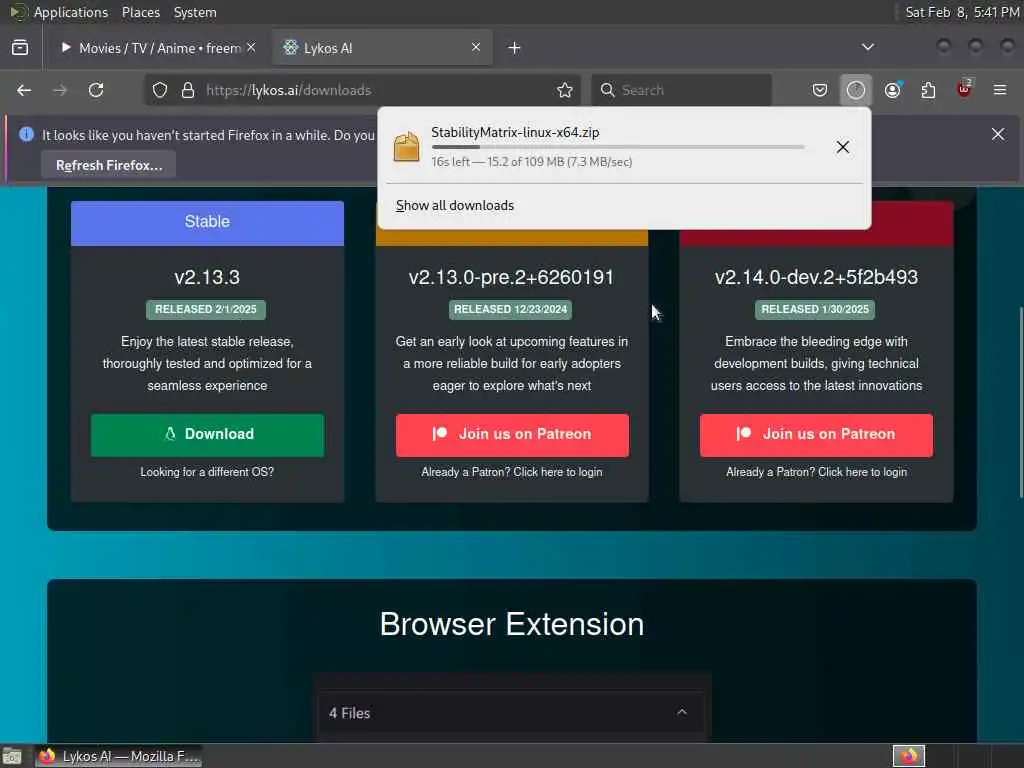This screenshot has height=768, width=1024.
Task: Focus the Search input field
Action: pyautogui.click(x=681, y=90)
